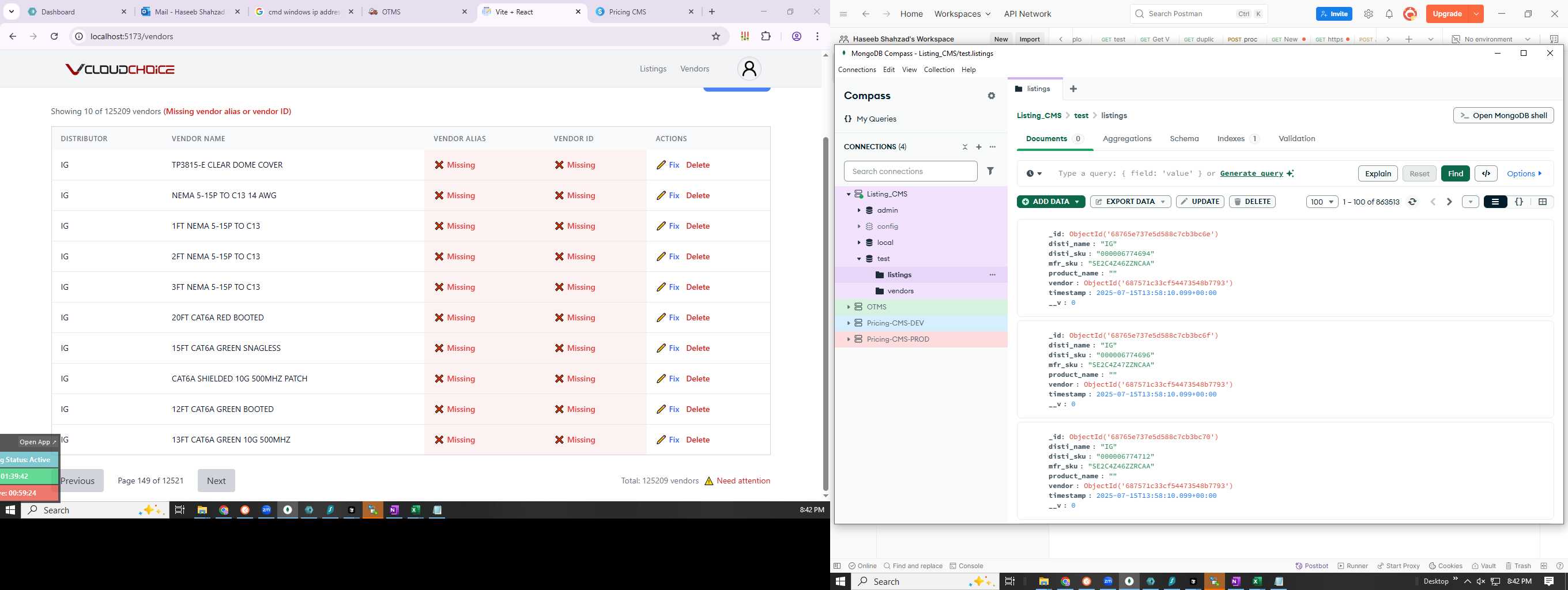This screenshot has height=590, width=1568.
Task: Open Excel from the Chrome-side taskbar
Action: click(415, 510)
